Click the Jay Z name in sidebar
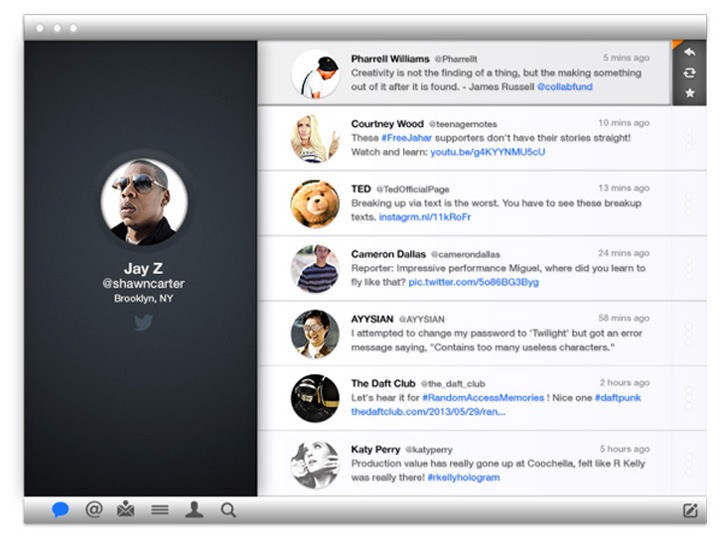Screen dimensions: 720x540 tap(143, 268)
